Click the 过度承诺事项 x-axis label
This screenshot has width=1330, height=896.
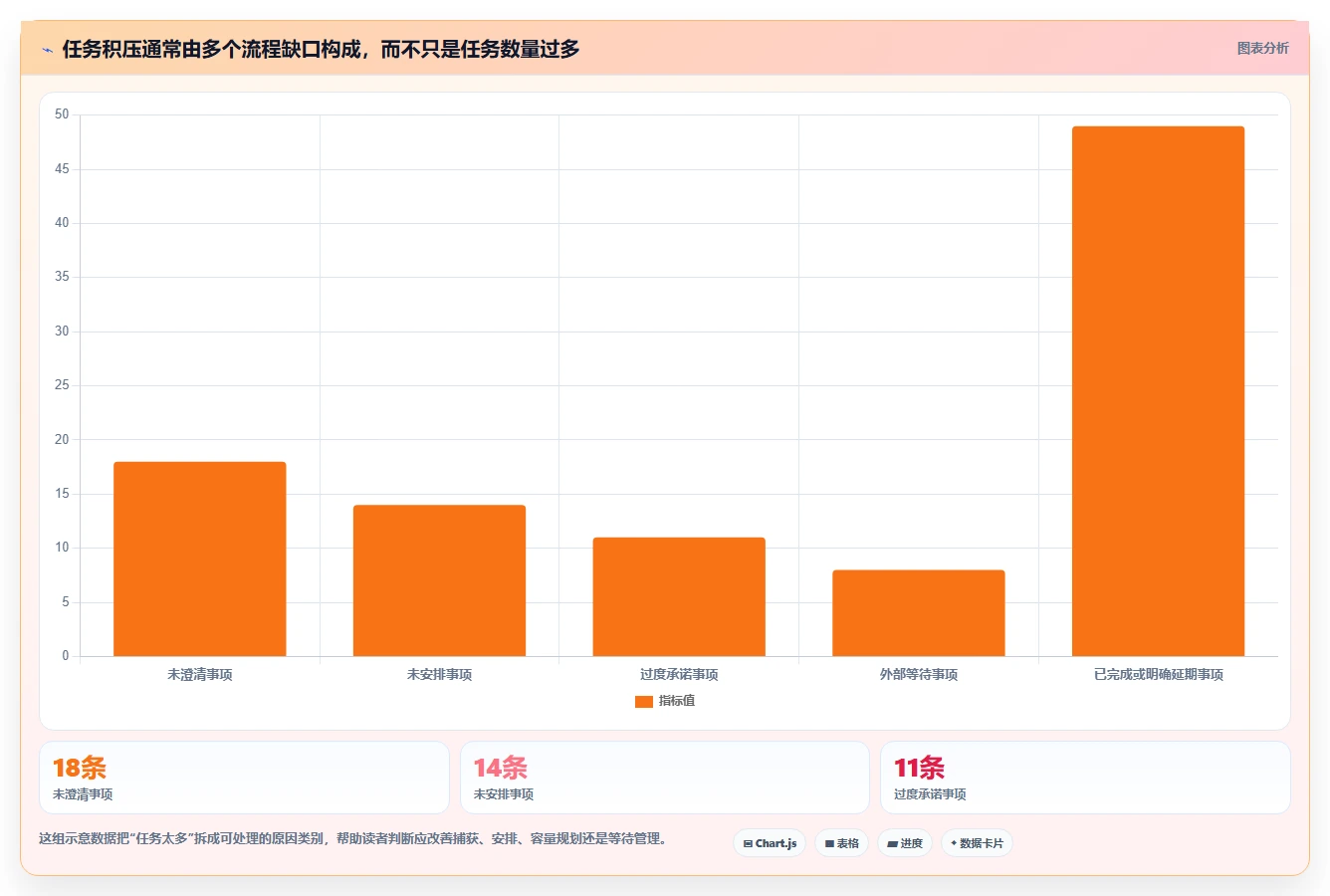(x=679, y=675)
